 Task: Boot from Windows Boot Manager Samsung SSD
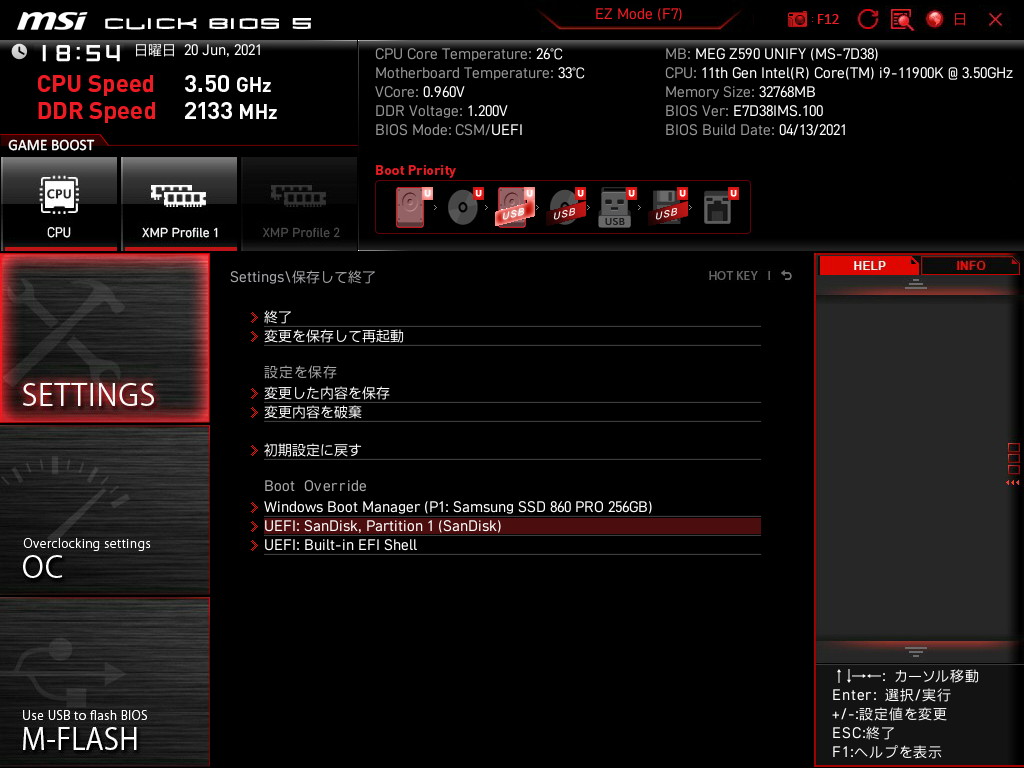pos(512,507)
